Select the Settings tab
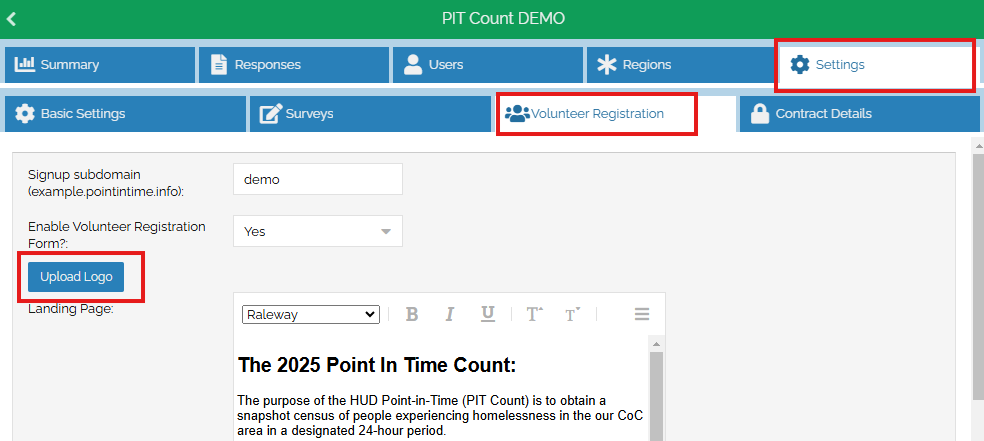 pyautogui.click(x=875, y=65)
